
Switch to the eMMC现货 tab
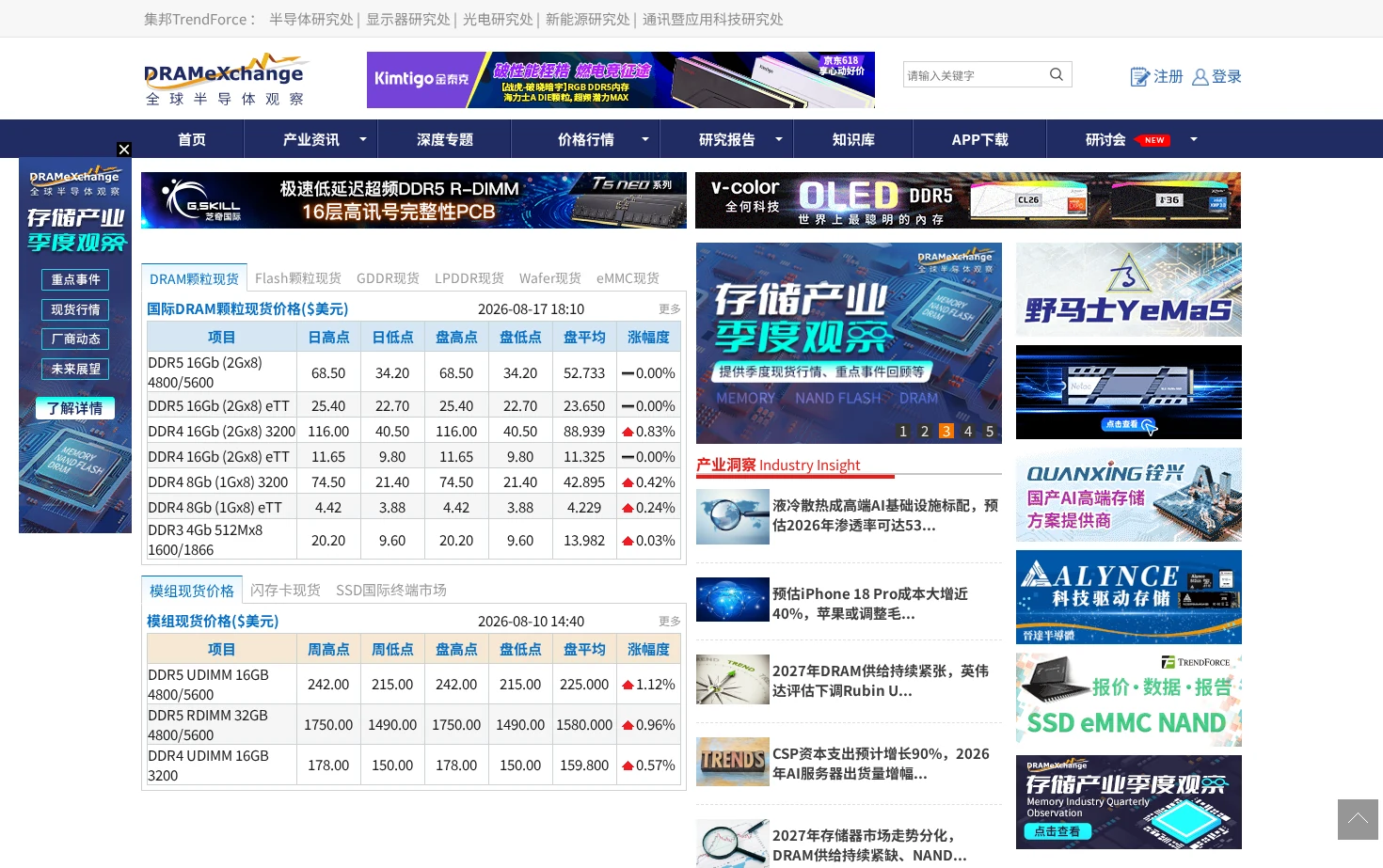click(x=628, y=278)
